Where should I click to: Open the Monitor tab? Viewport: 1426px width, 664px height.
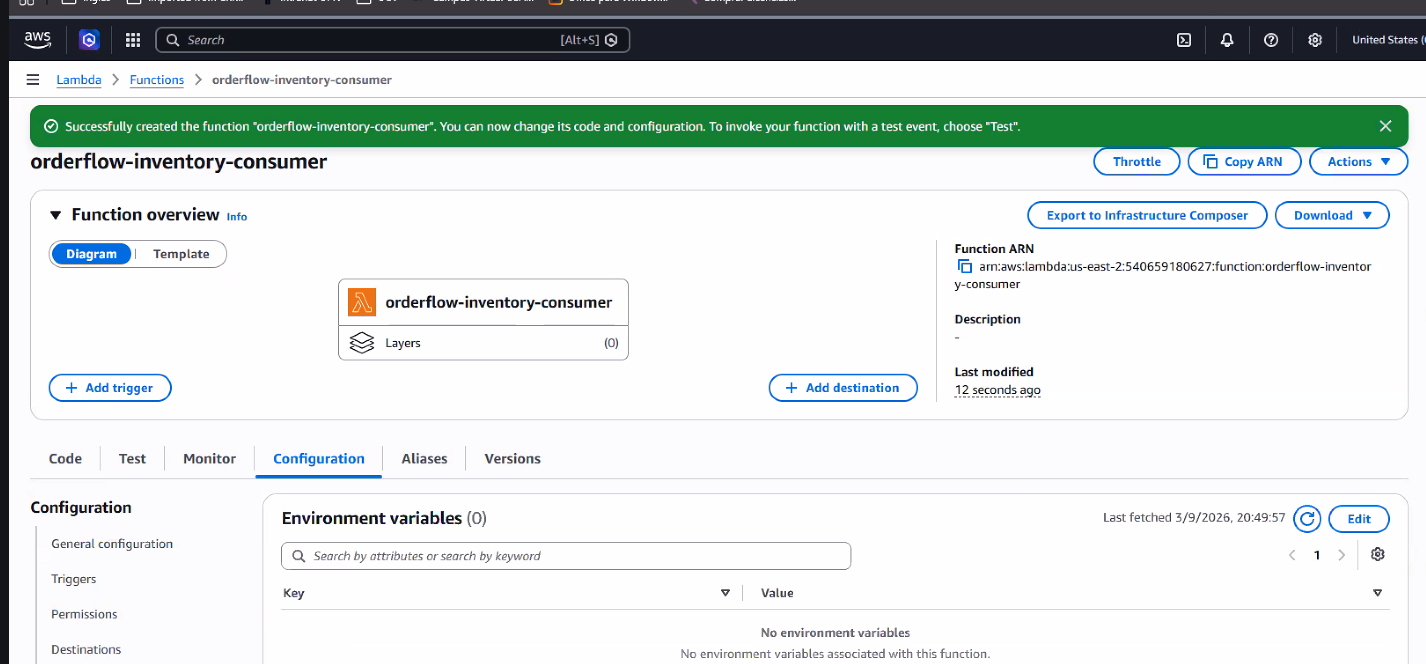210,458
